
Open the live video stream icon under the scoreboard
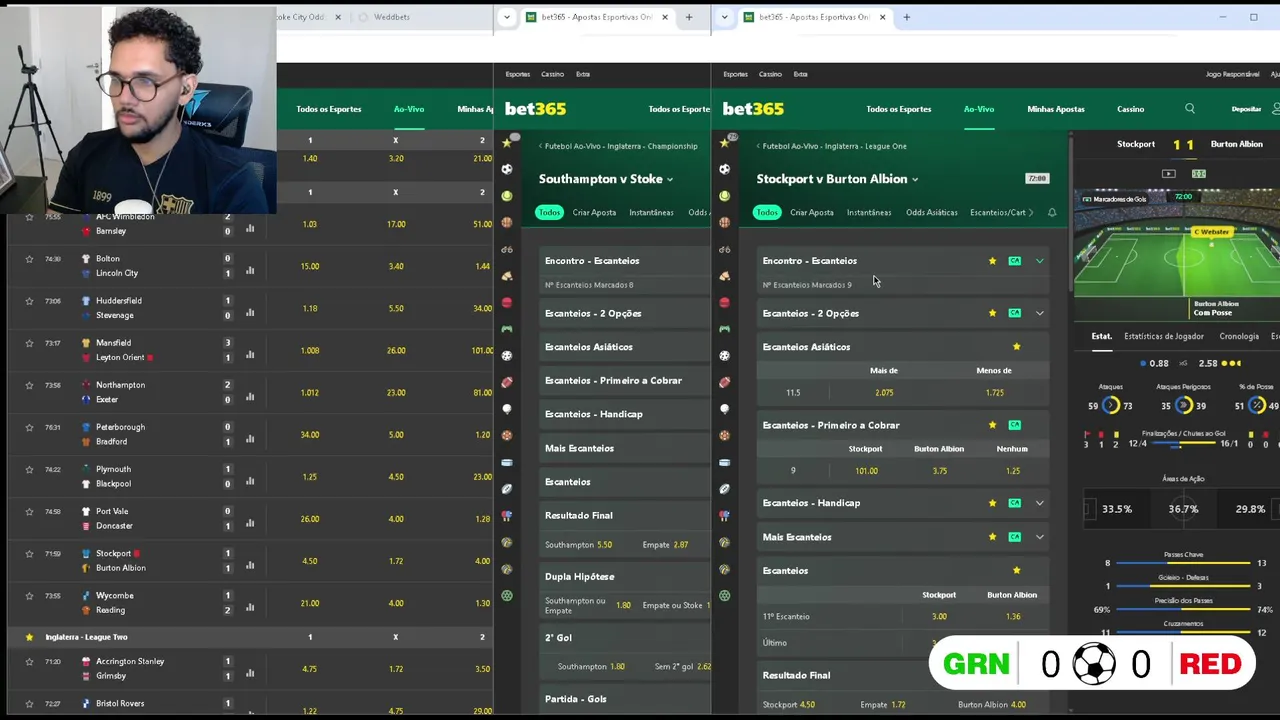click(x=1168, y=174)
